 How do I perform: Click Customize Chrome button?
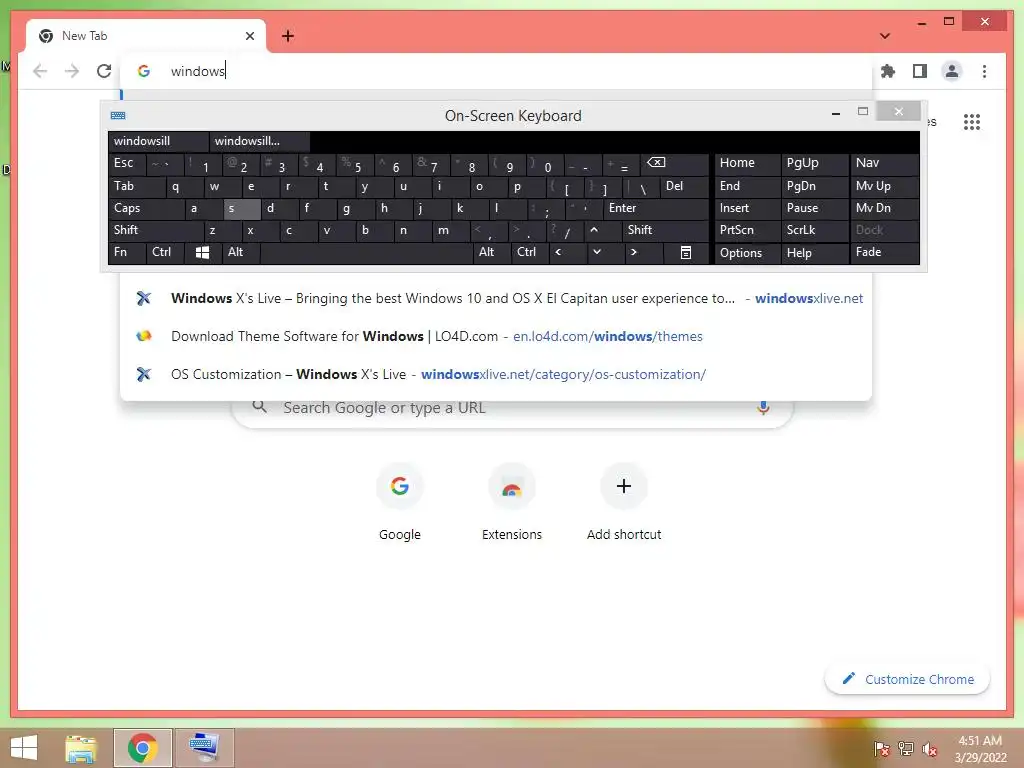pyautogui.click(x=907, y=679)
